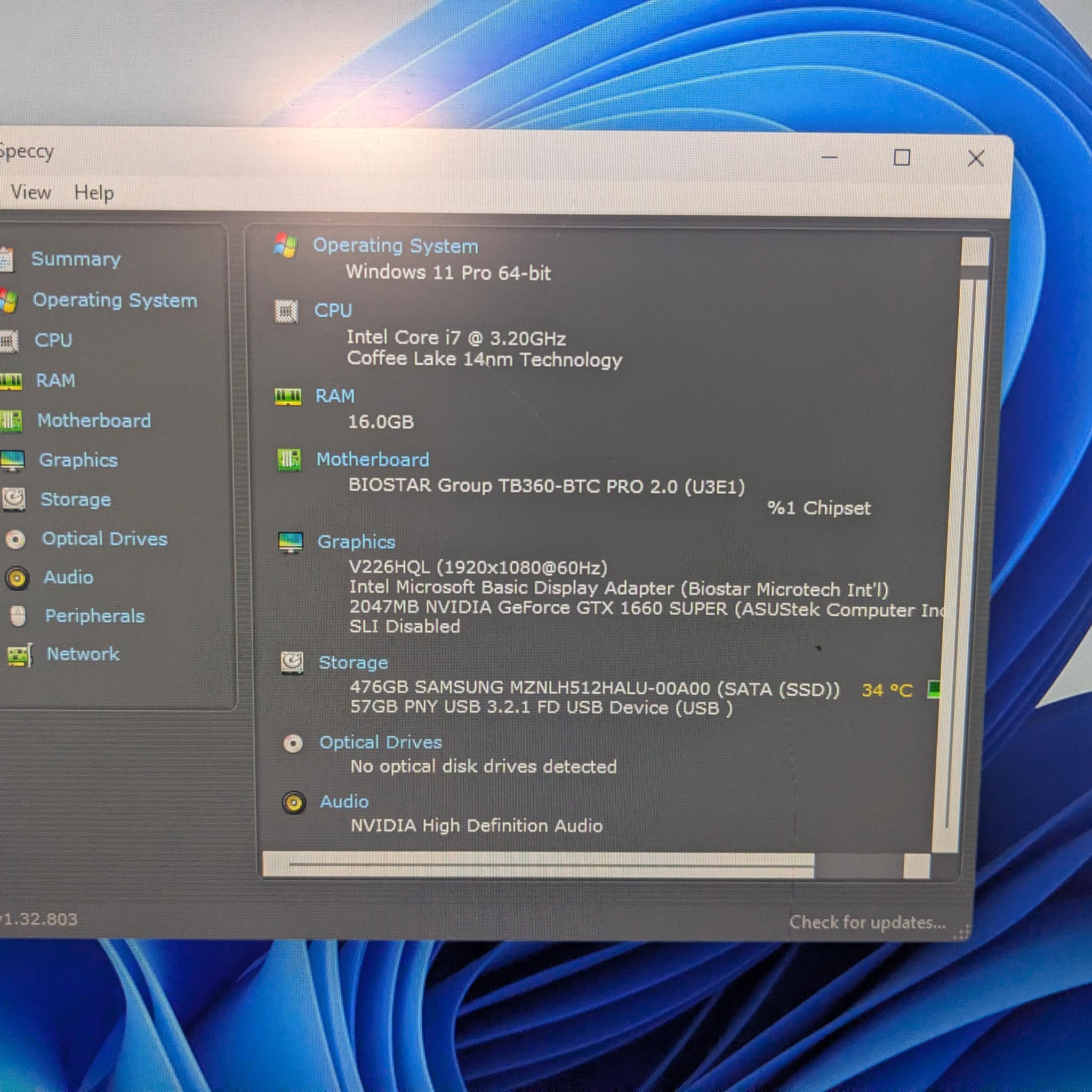
Task: Click the Optical Drives icon in summary panel
Action: pos(293,744)
